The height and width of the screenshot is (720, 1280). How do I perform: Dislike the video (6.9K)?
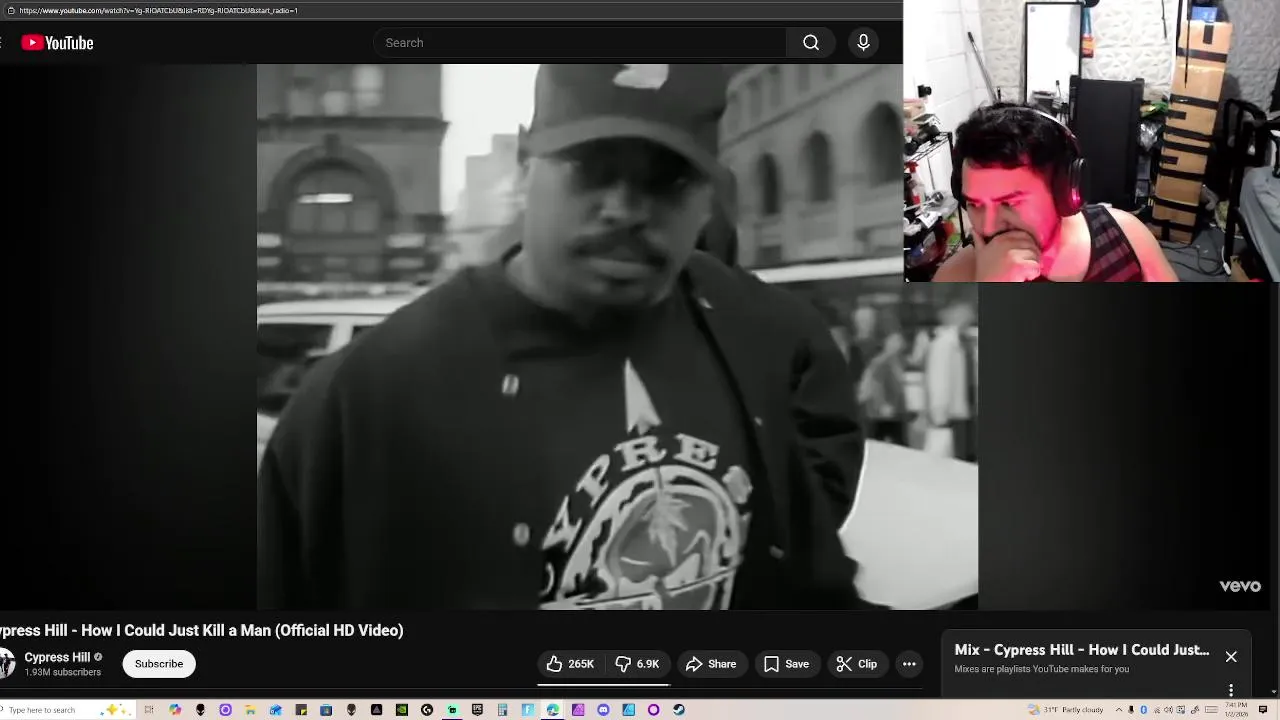[x=637, y=664]
